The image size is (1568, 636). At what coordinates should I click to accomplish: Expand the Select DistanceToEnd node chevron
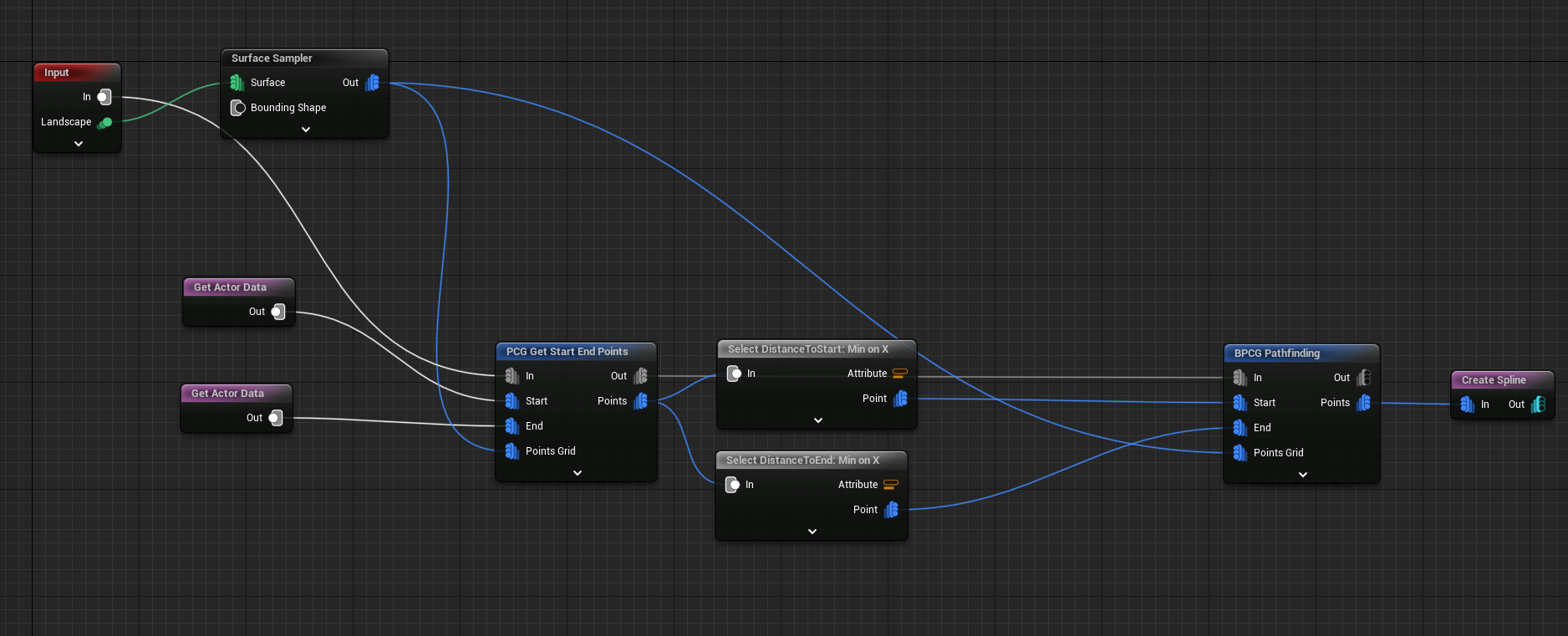tap(812, 532)
